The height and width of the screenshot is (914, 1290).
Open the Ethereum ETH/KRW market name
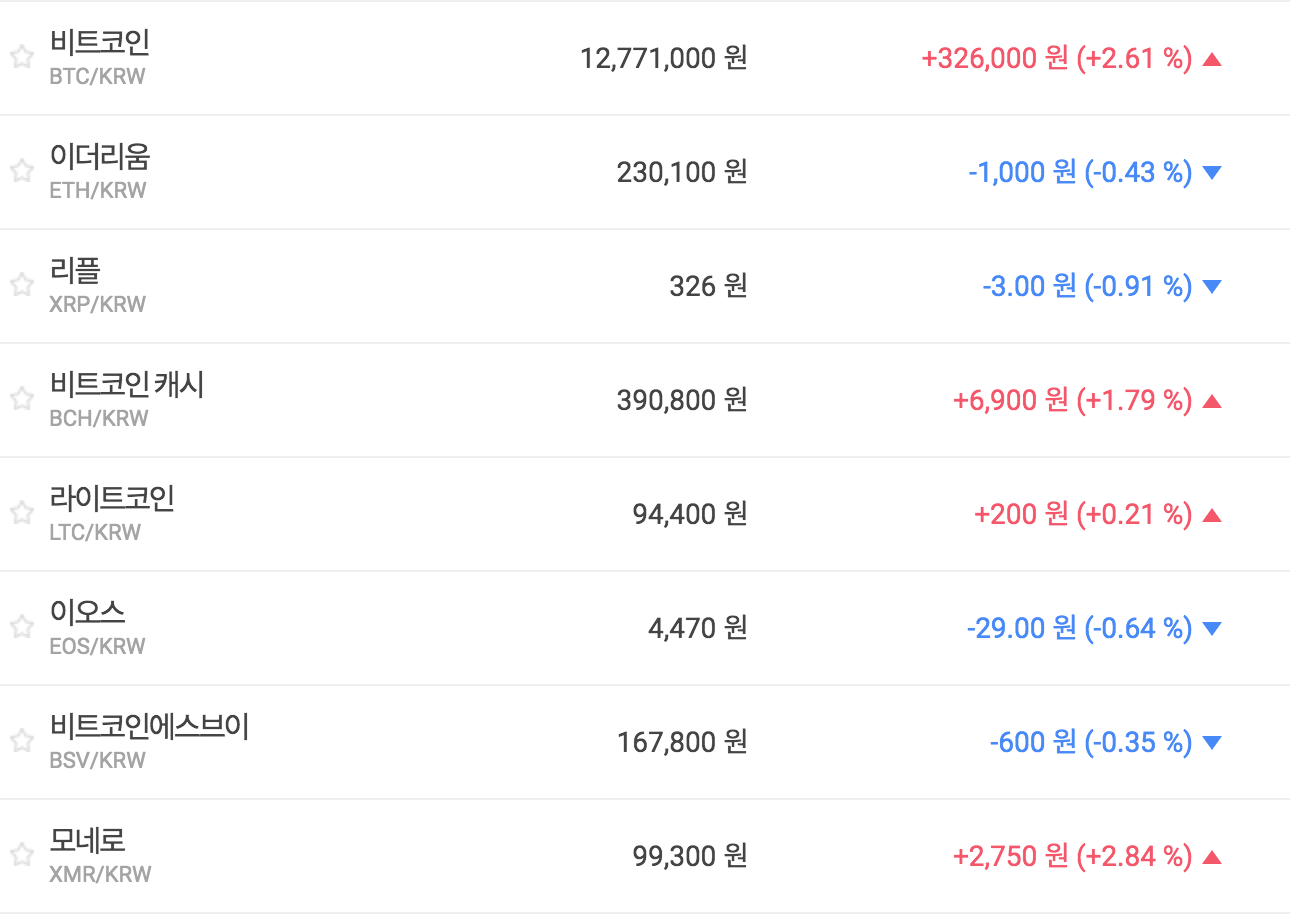point(99,157)
